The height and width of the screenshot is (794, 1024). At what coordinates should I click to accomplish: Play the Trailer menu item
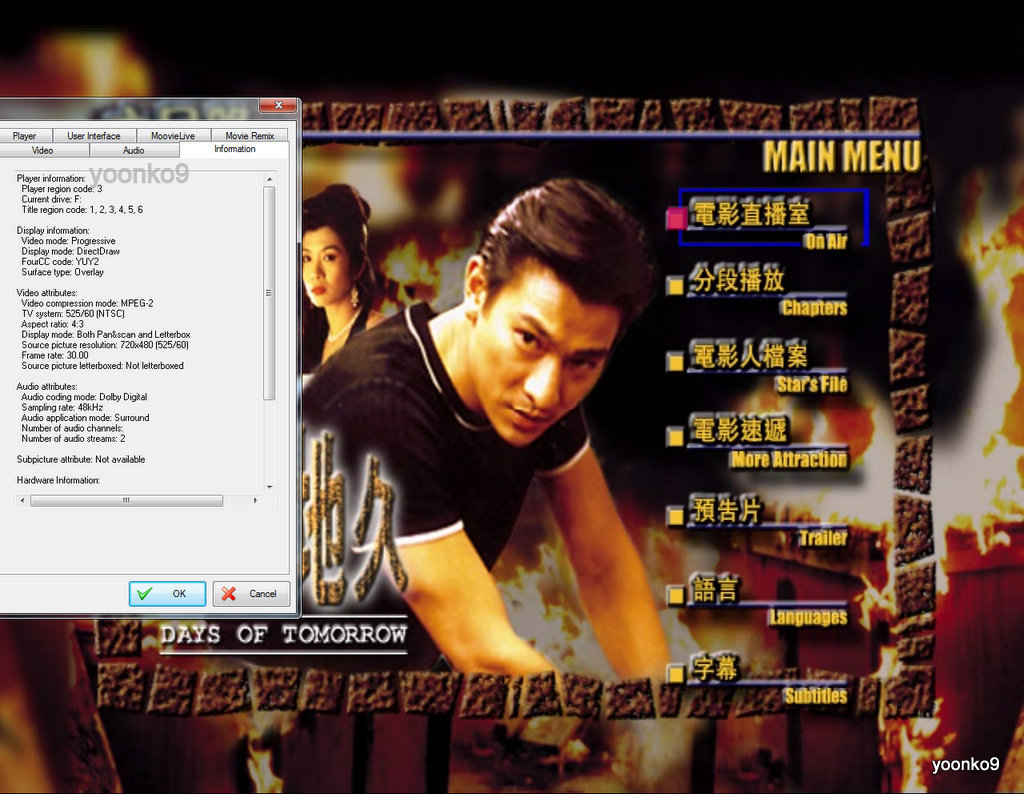[769, 520]
